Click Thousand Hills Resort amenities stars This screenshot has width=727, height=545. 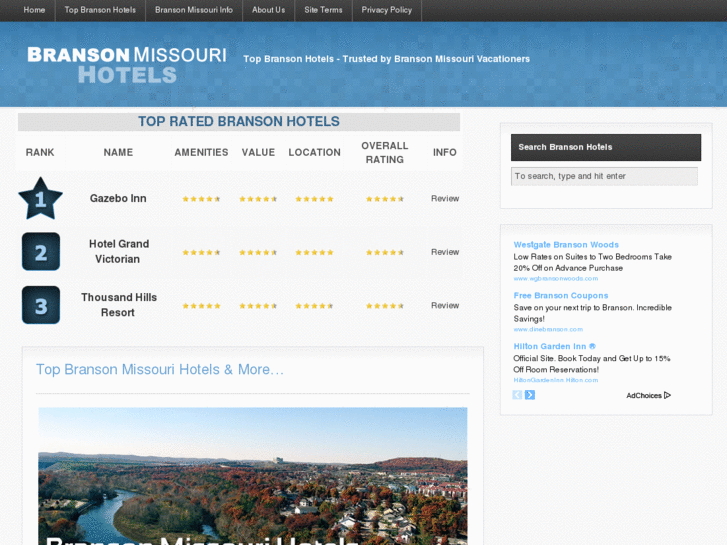[201, 306]
